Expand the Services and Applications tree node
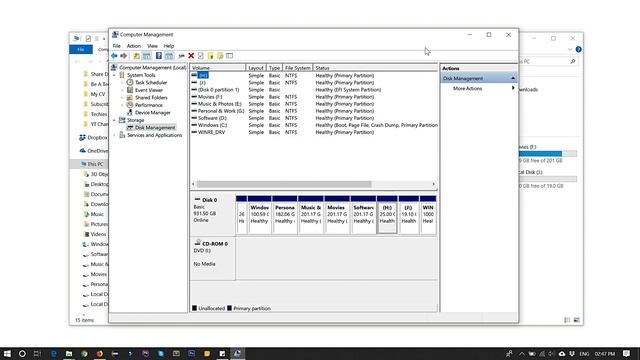The width and height of the screenshot is (640, 360). [x=114, y=135]
